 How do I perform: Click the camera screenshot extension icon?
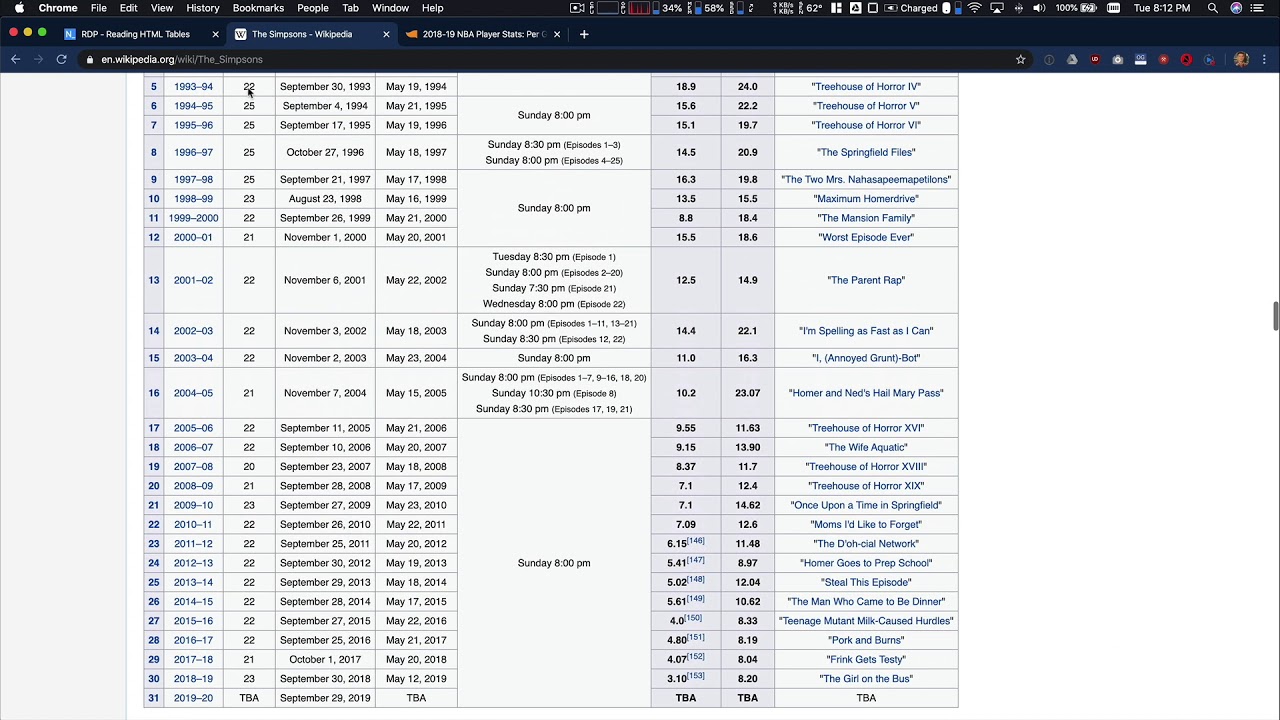[1117, 59]
